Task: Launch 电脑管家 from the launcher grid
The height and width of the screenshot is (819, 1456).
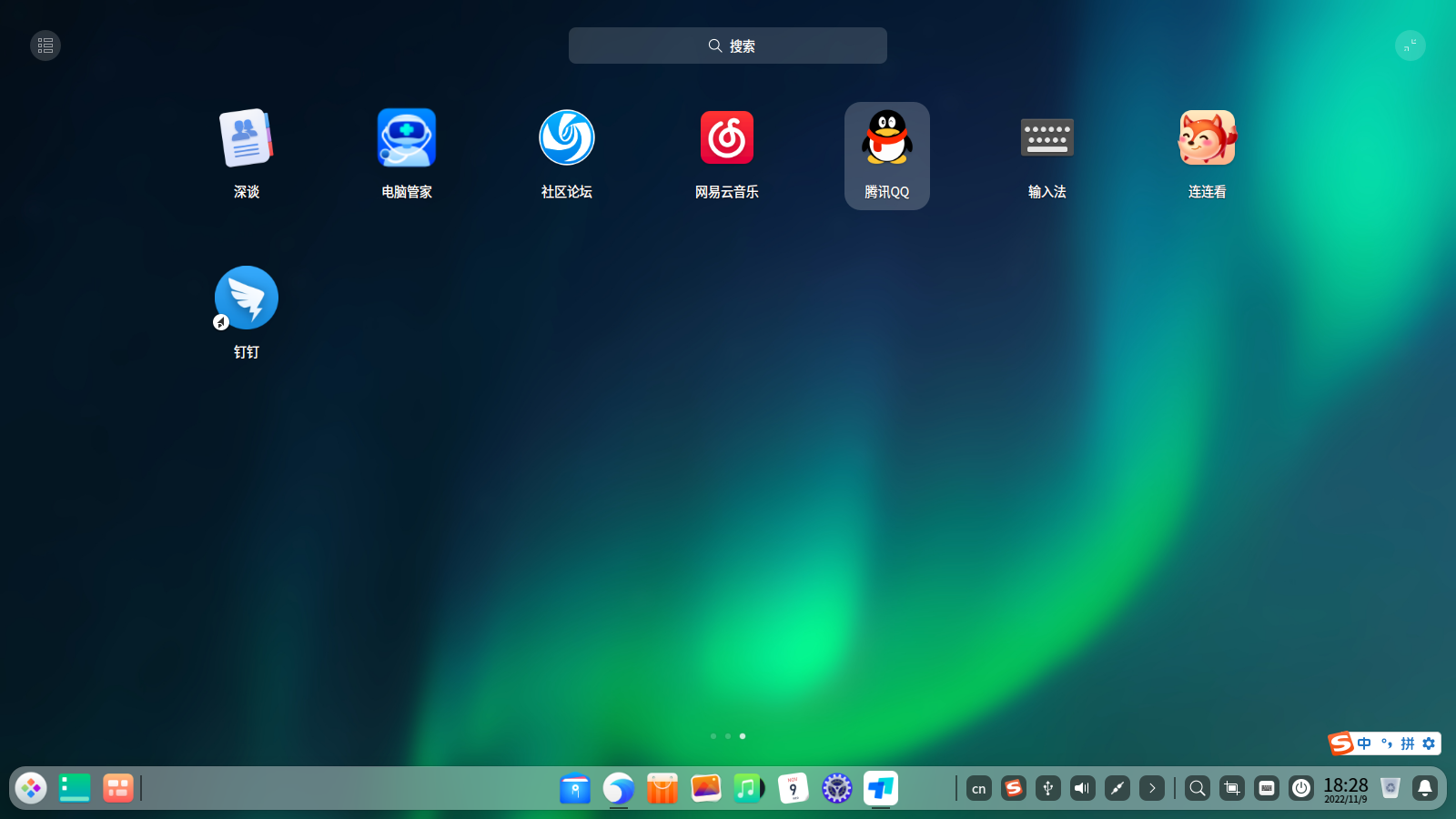Action: coord(407,138)
